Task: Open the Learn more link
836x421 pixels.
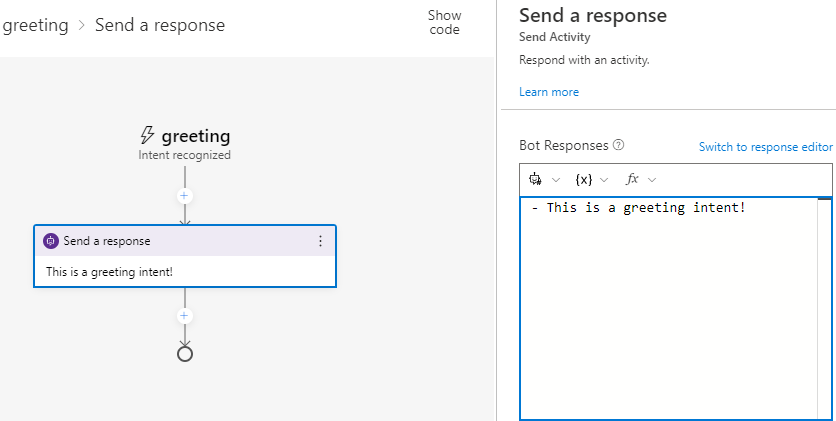Action: 548,92
